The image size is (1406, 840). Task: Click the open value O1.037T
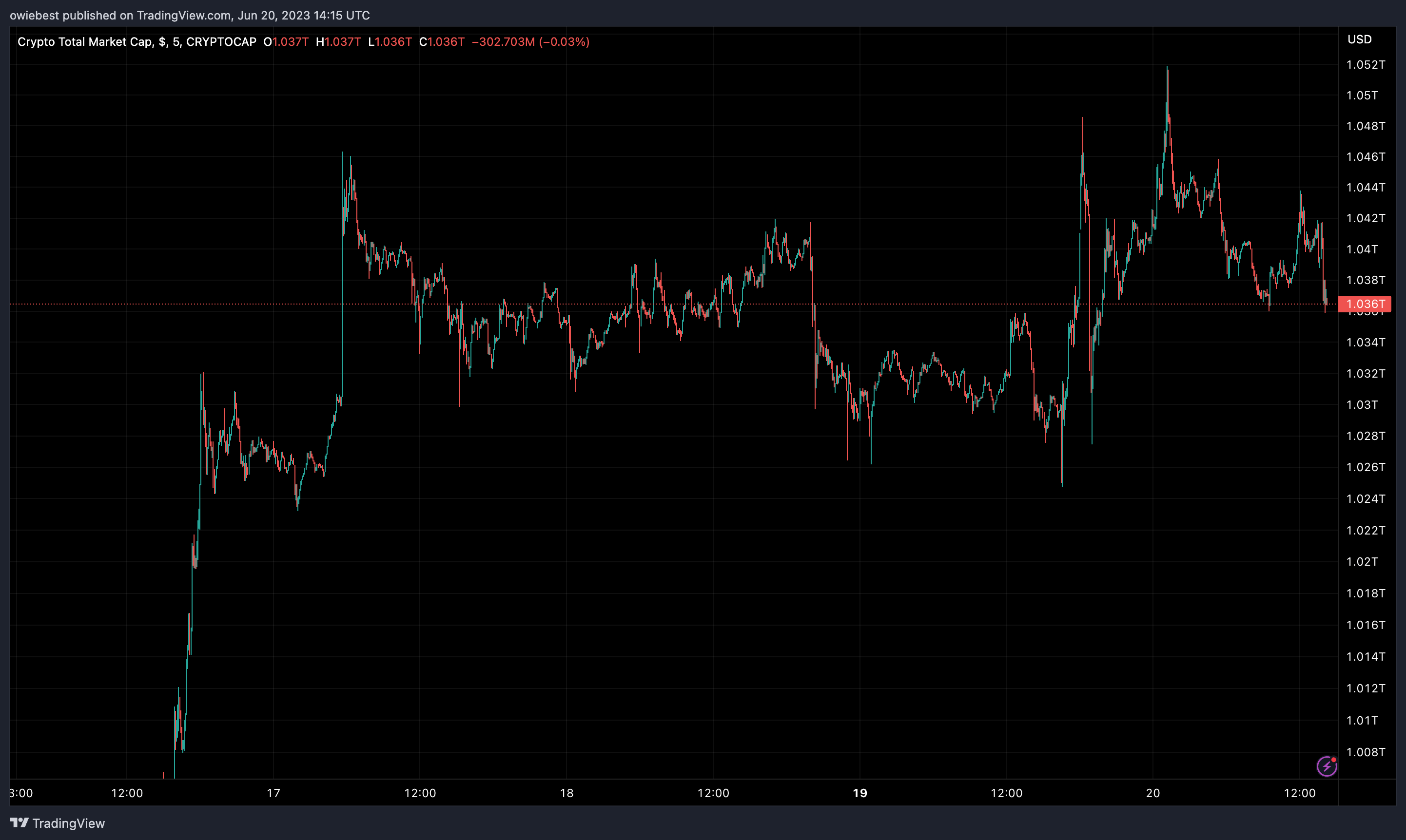pyautogui.click(x=286, y=42)
